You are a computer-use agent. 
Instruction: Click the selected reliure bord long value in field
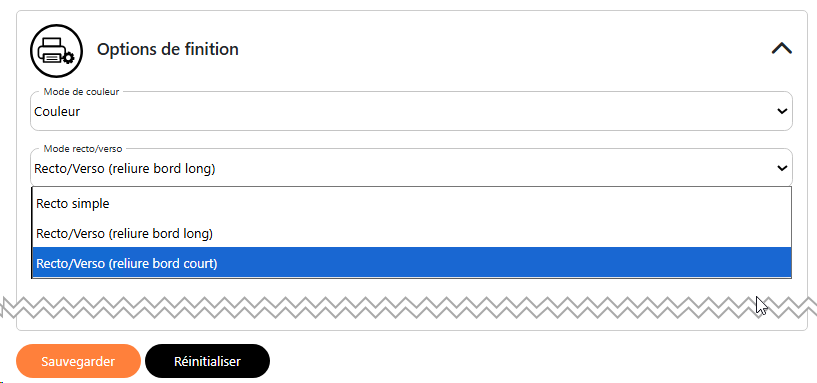pos(125,169)
